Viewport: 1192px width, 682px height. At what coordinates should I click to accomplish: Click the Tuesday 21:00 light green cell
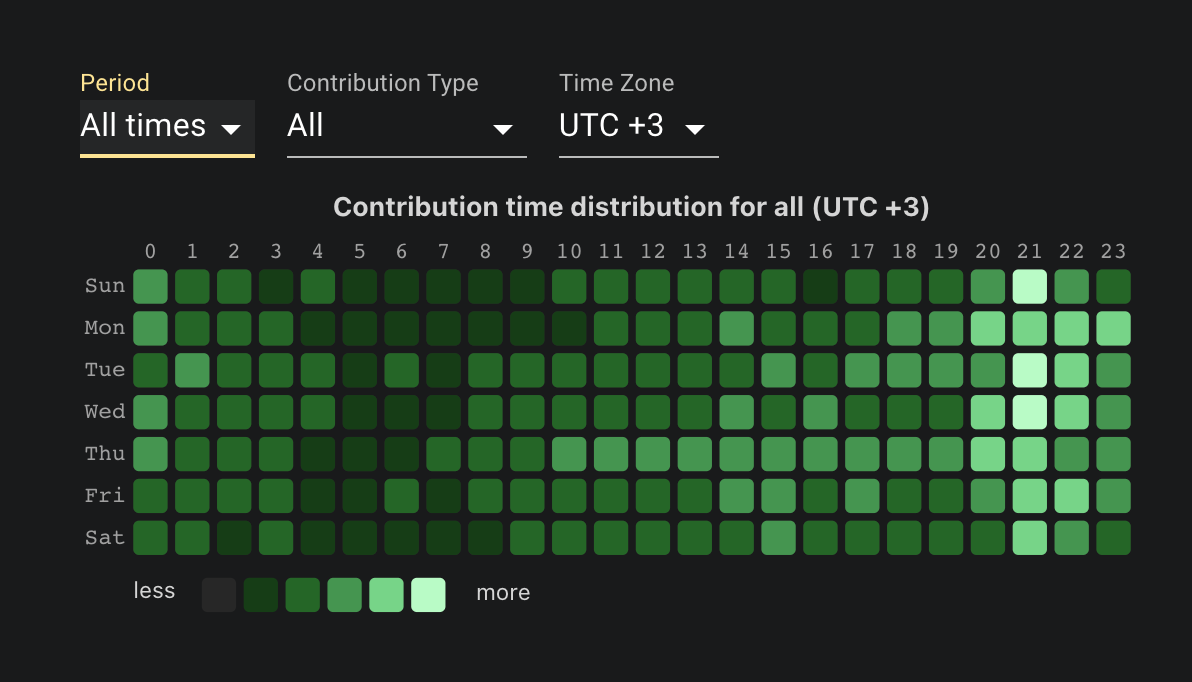(x=1029, y=369)
